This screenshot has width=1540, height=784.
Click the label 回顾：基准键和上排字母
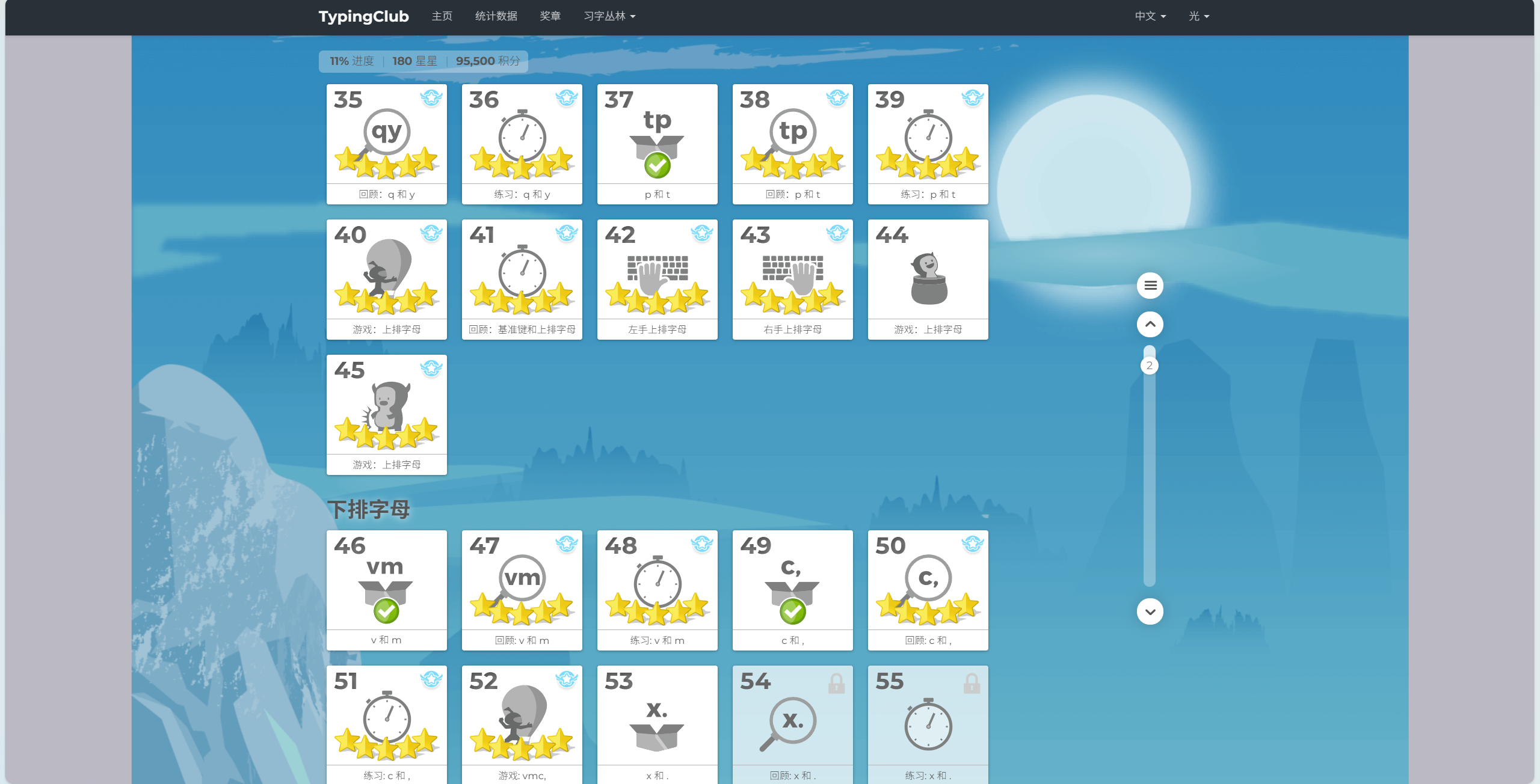point(522,329)
